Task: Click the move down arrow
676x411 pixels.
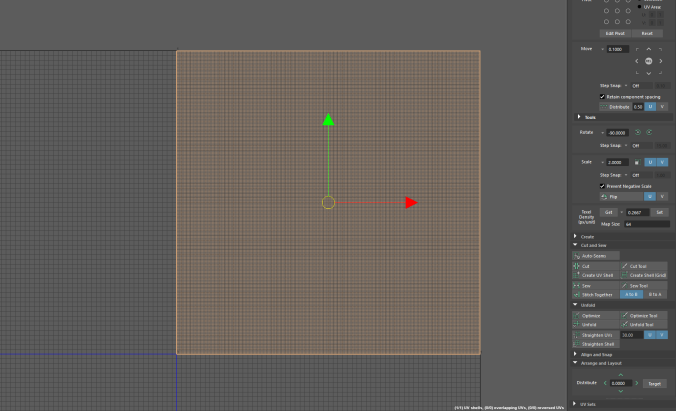Action: [x=648, y=73]
